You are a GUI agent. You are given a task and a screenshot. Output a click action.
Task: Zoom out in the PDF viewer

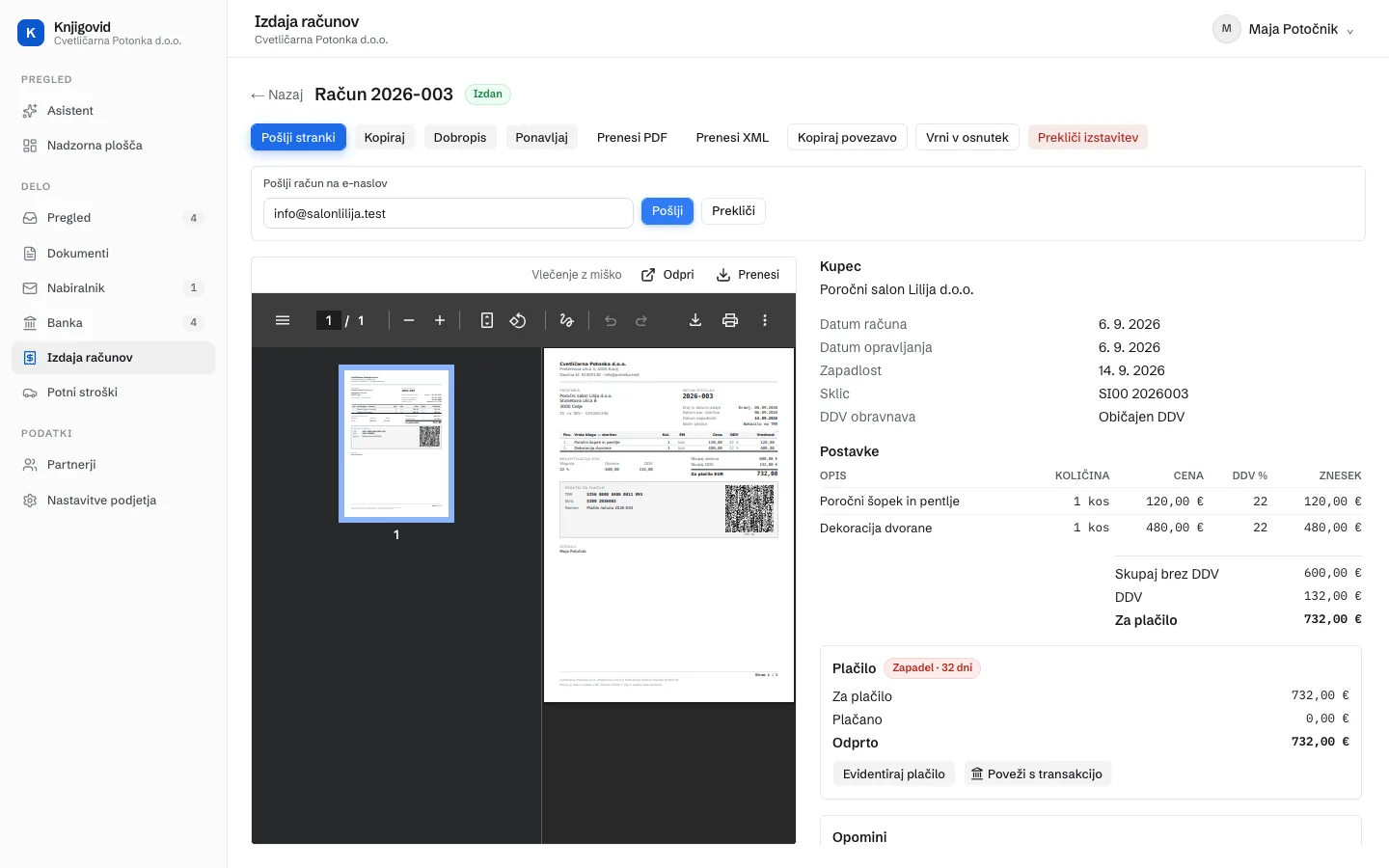coord(409,320)
